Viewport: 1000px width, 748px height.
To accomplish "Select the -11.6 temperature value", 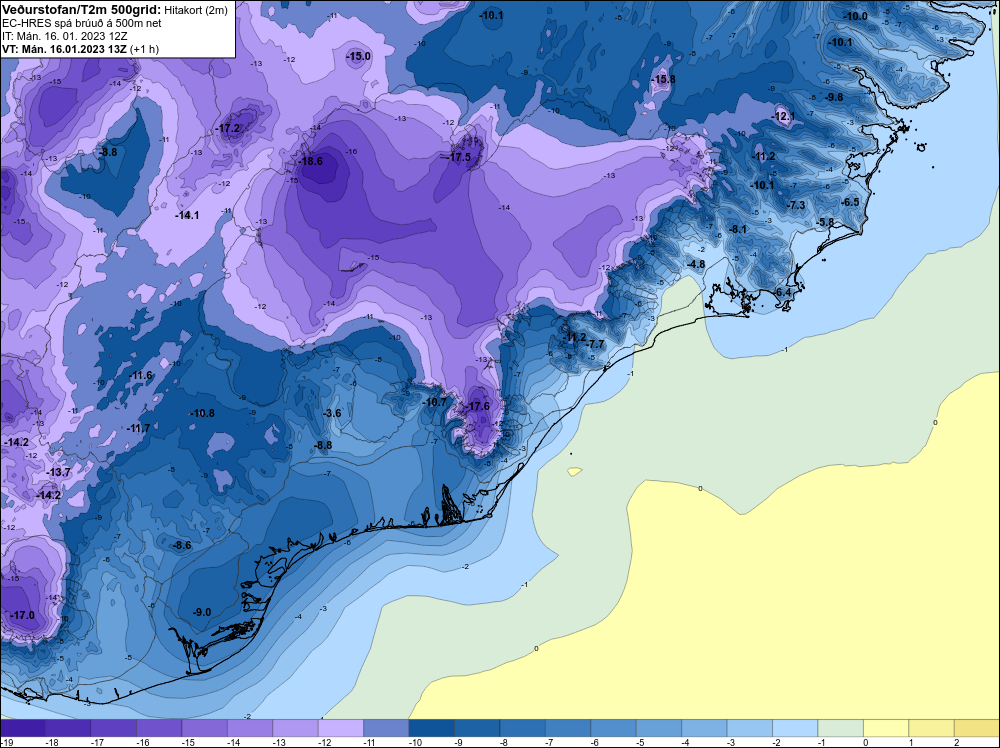I will [141, 376].
